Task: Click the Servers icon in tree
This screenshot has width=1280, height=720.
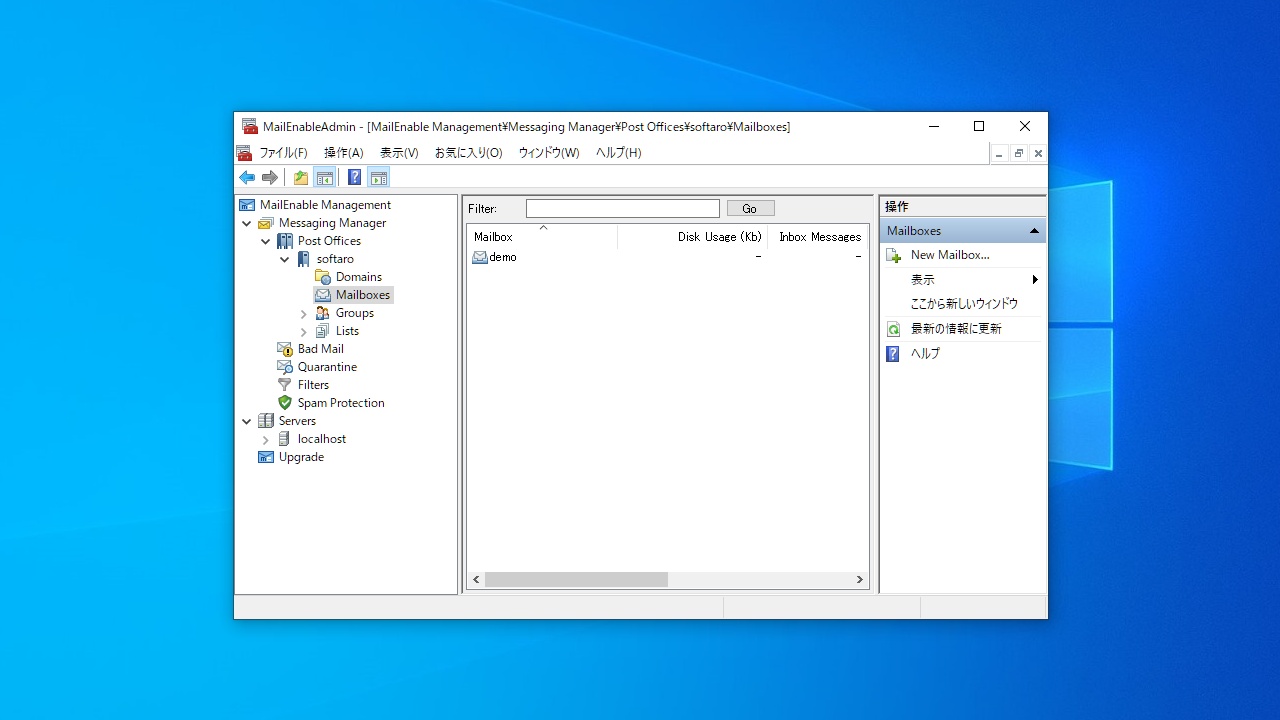Action: point(266,421)
